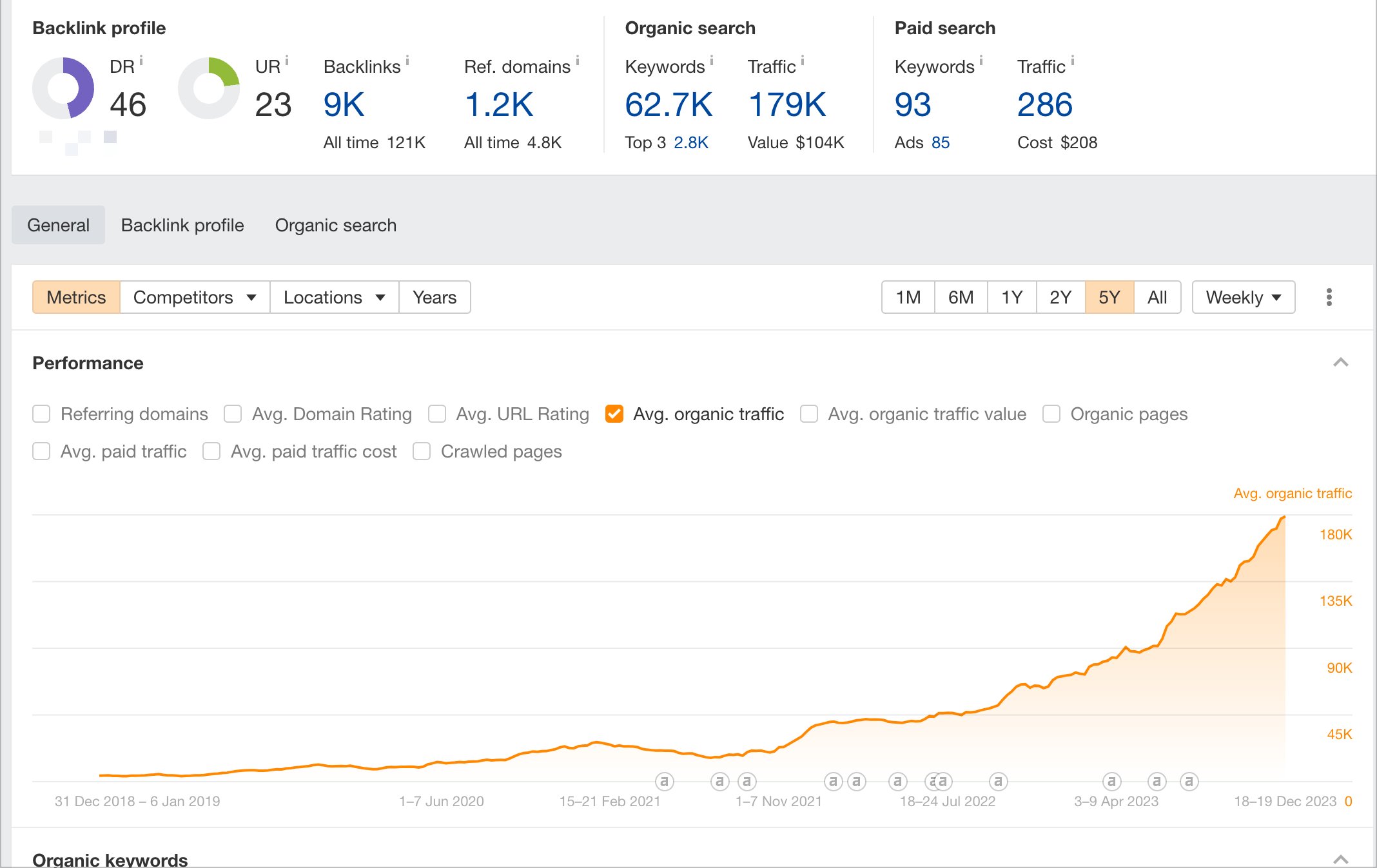
Task: Enable the Avg. URL Rating checkbox
Action: tap(437, 414)
